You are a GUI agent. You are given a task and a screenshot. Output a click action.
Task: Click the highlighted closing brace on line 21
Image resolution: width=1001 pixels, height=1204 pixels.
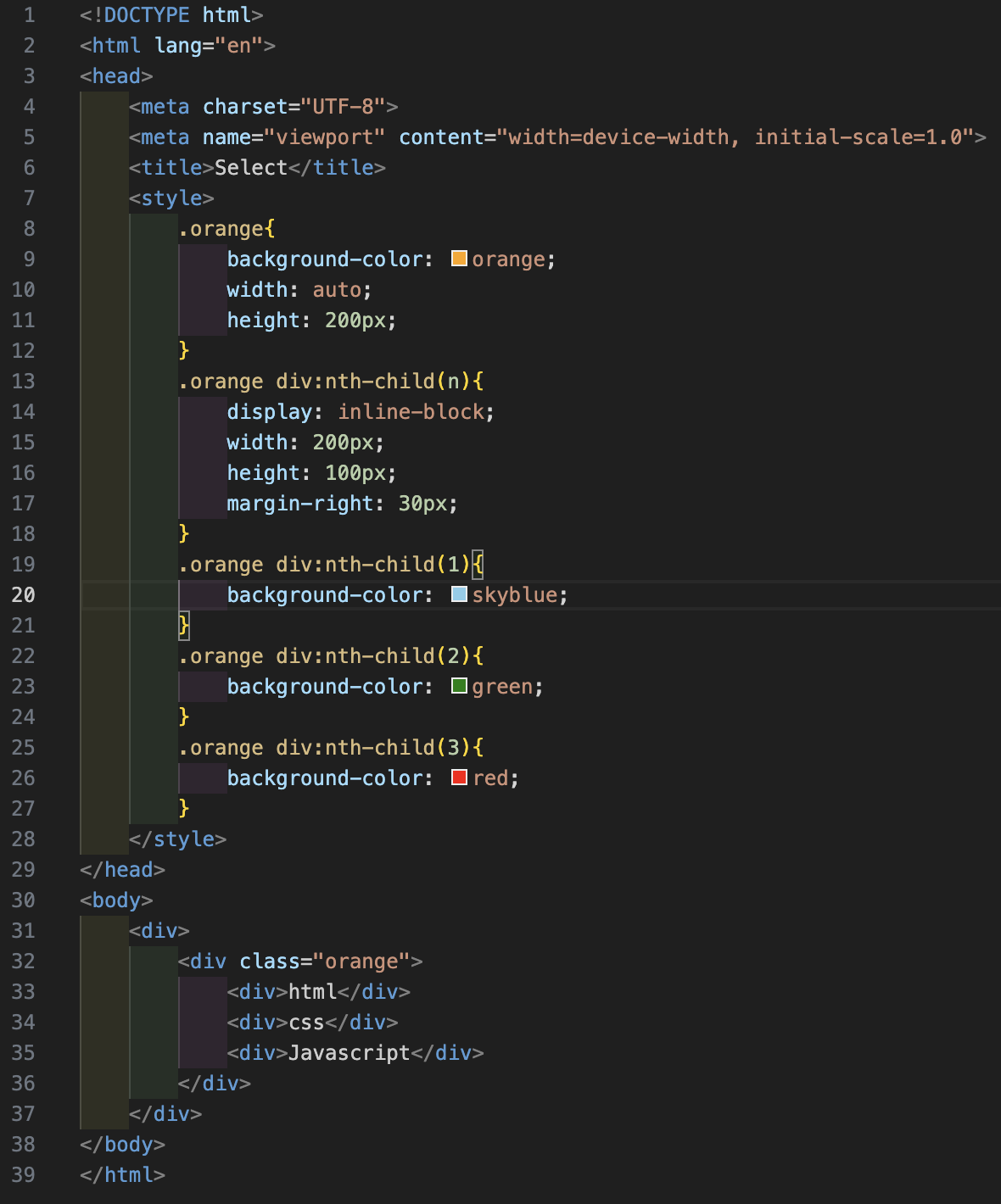[184, 626]
